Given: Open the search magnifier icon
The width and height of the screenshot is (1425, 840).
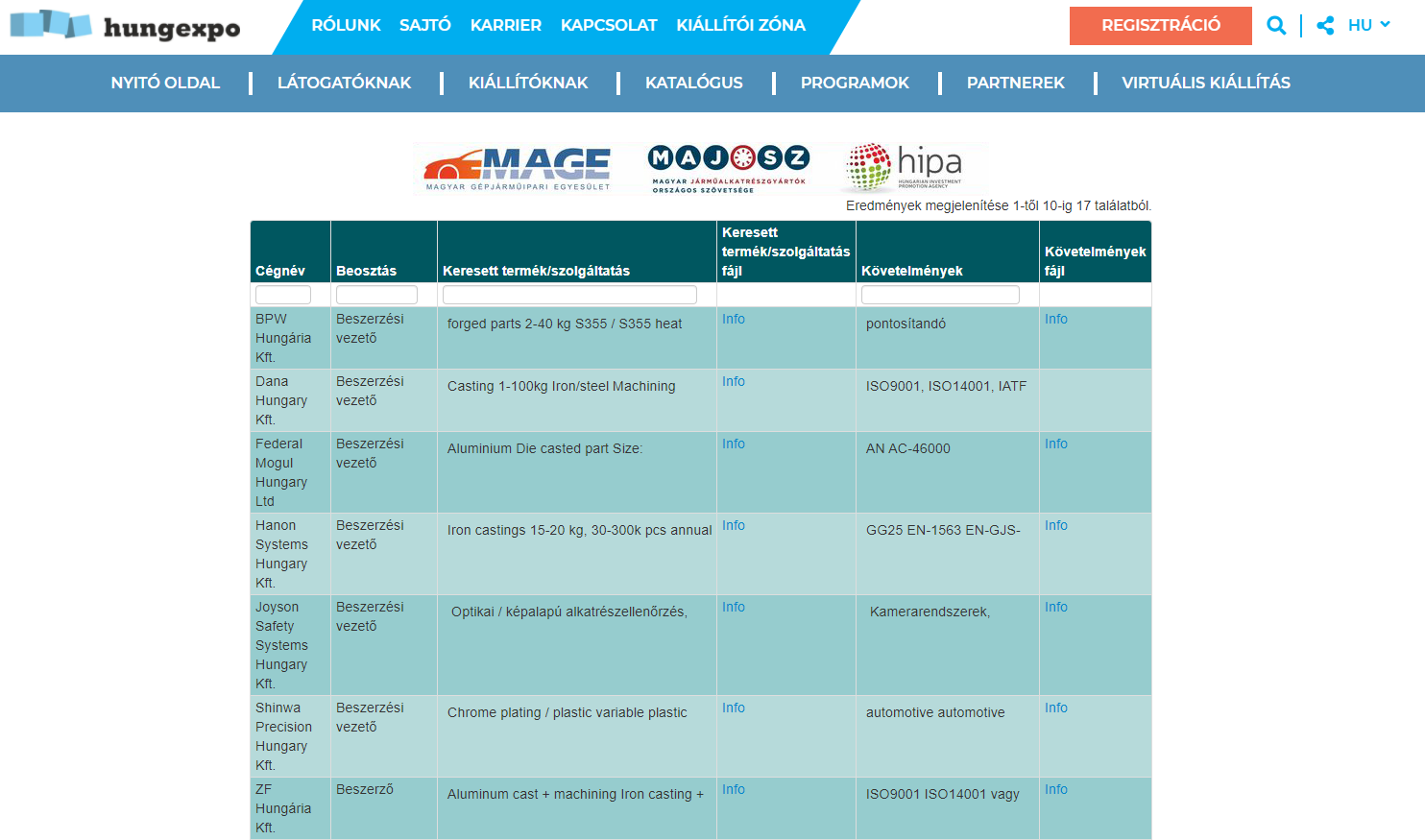Looking at the screenshot, I should click(1276, 26).
